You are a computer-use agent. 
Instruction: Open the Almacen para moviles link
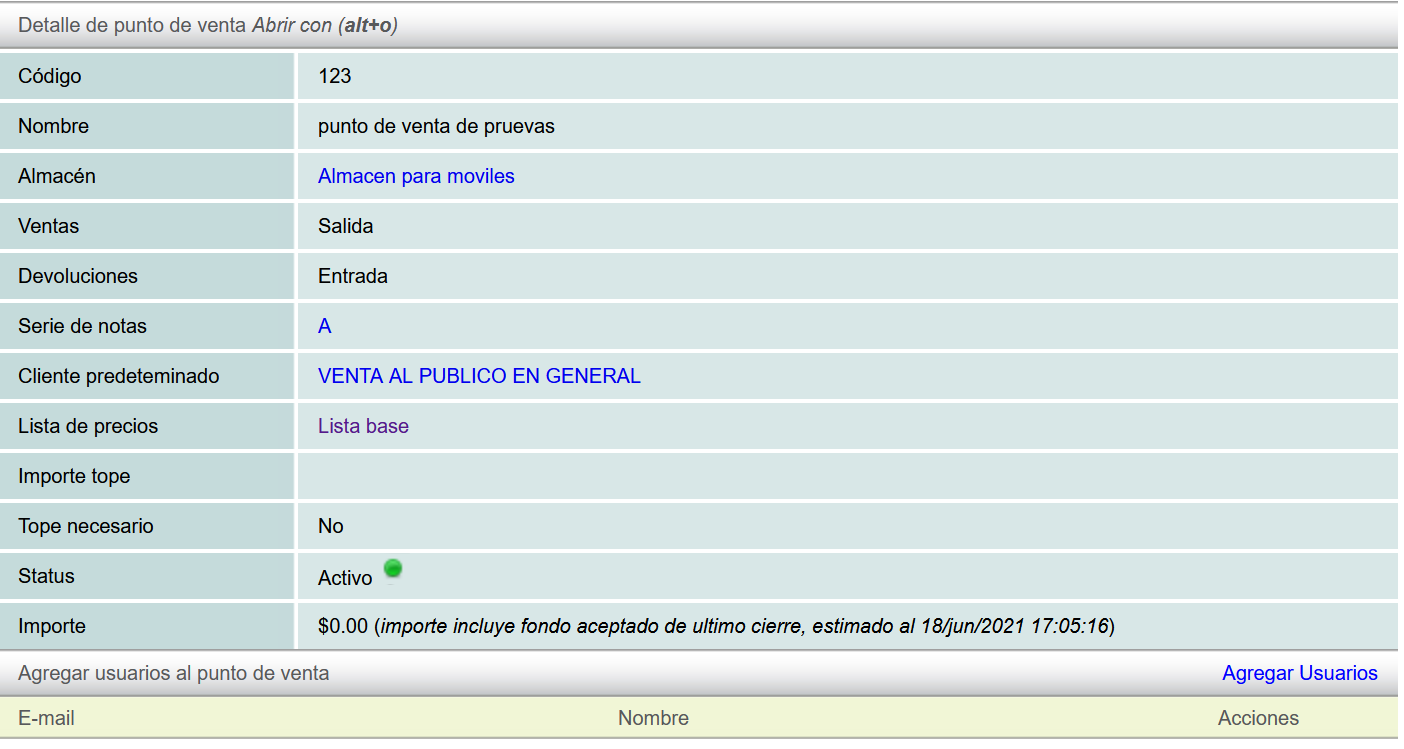(416, 176)
